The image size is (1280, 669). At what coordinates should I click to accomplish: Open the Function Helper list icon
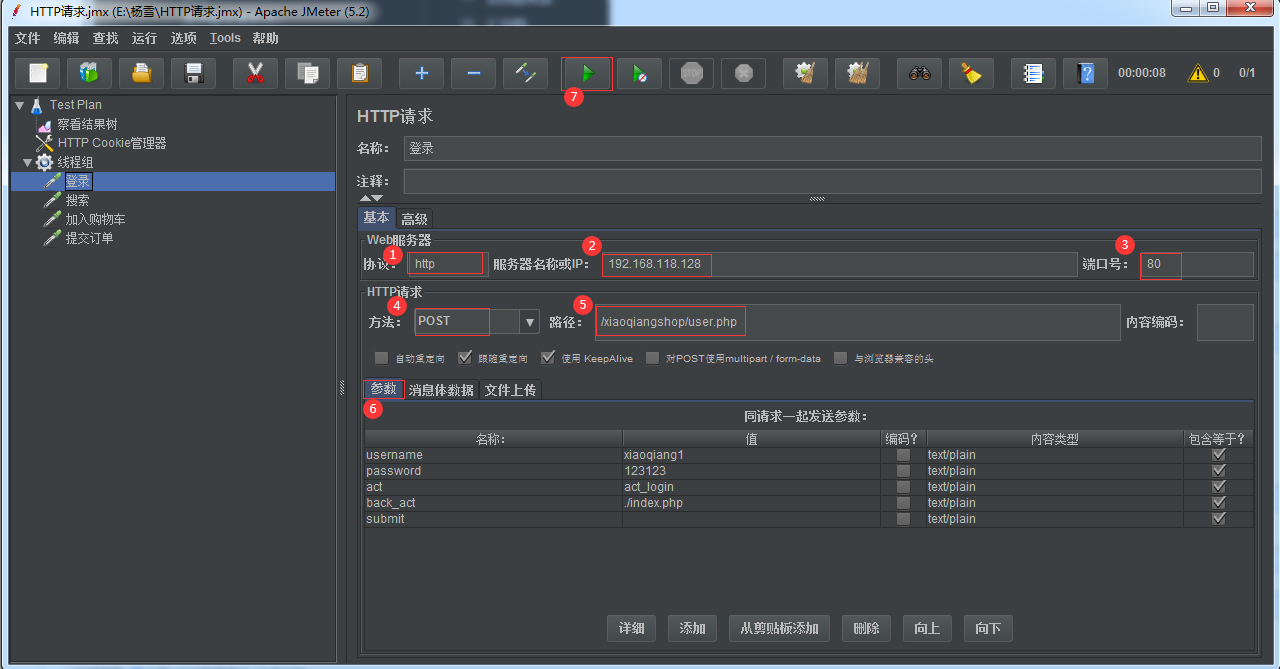tap(1033, 73)
